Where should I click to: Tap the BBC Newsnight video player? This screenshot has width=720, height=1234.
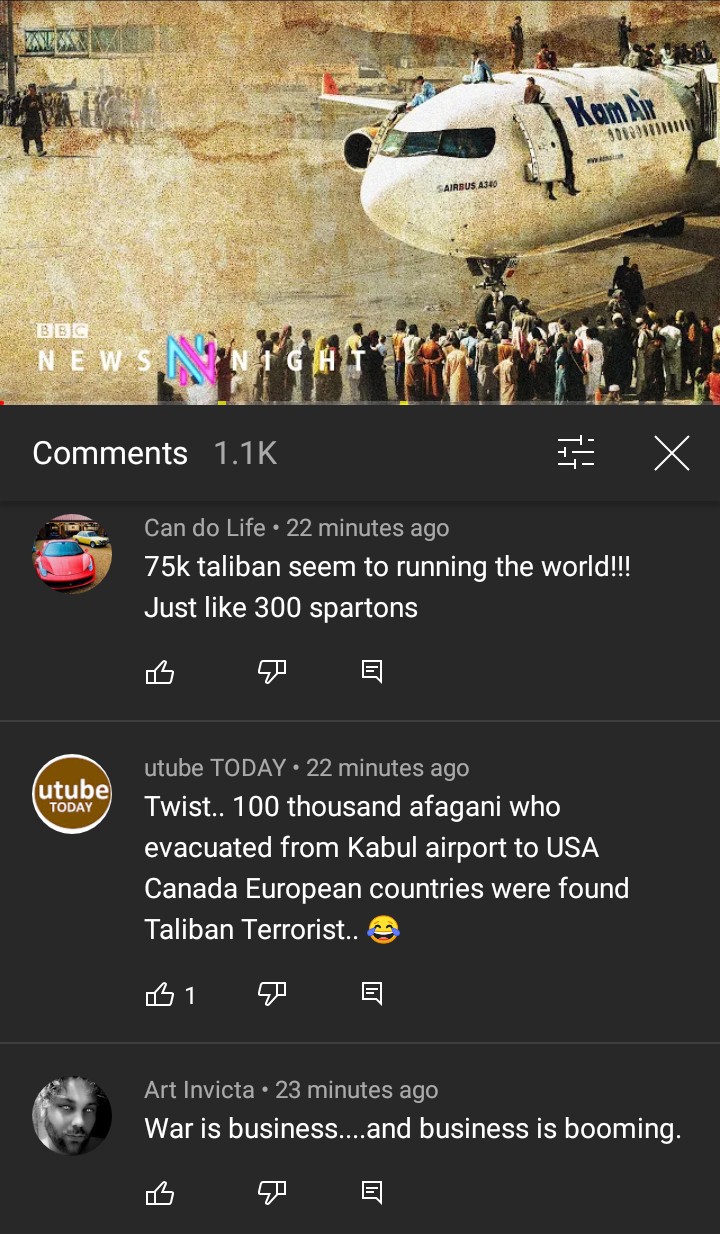(x=360, y=200)
